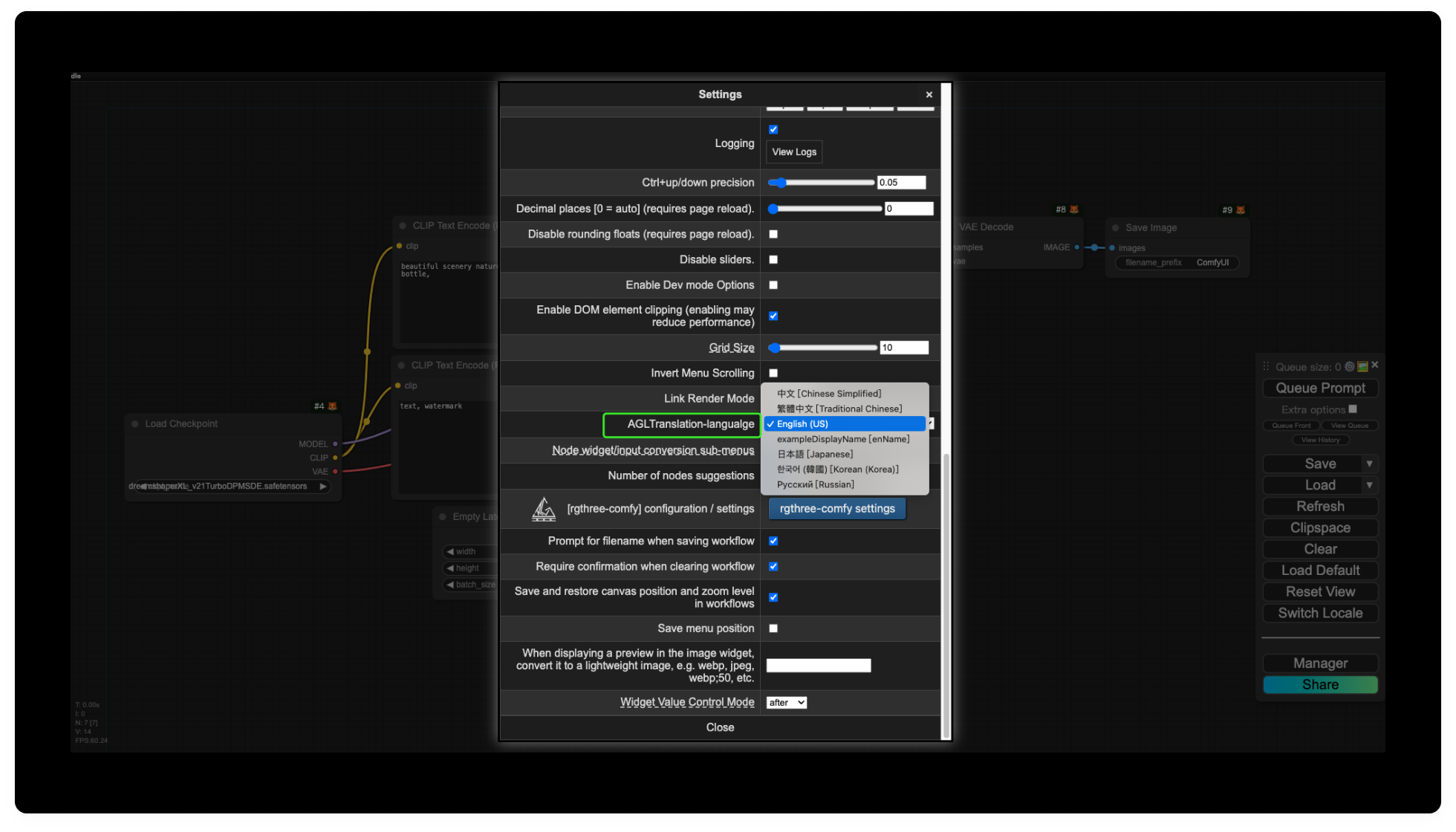Image resolution: width=1456 pixels, height=832 pixels.
Task: Enable the Disable sliders checkbox
Action: pos(773,260)
